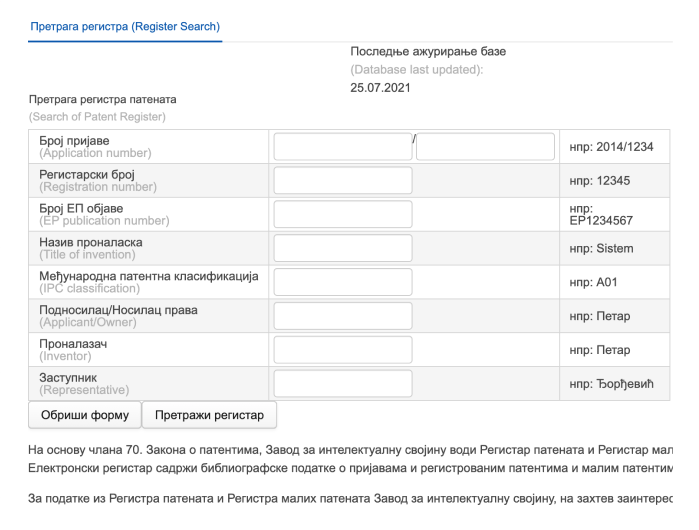Select the Title of invention field
This screenshot has height=530, width=699.
342,248
